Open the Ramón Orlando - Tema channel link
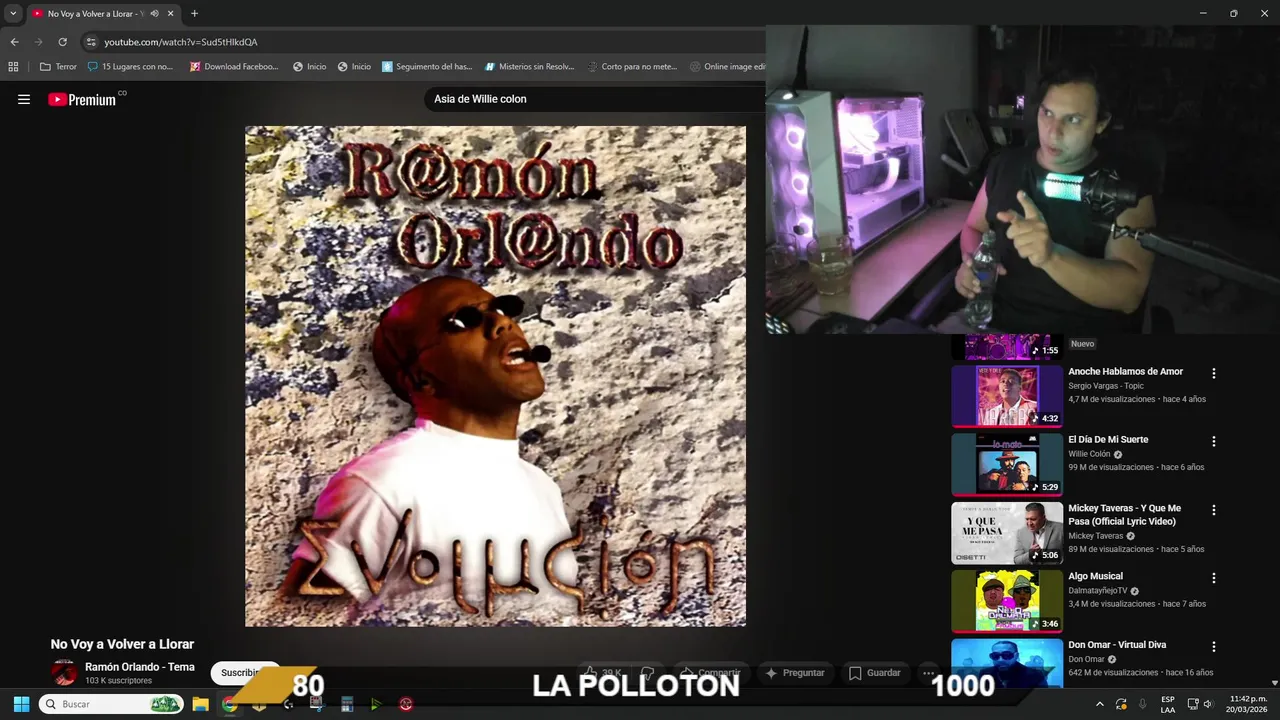1280x720 pixels. 140,667
